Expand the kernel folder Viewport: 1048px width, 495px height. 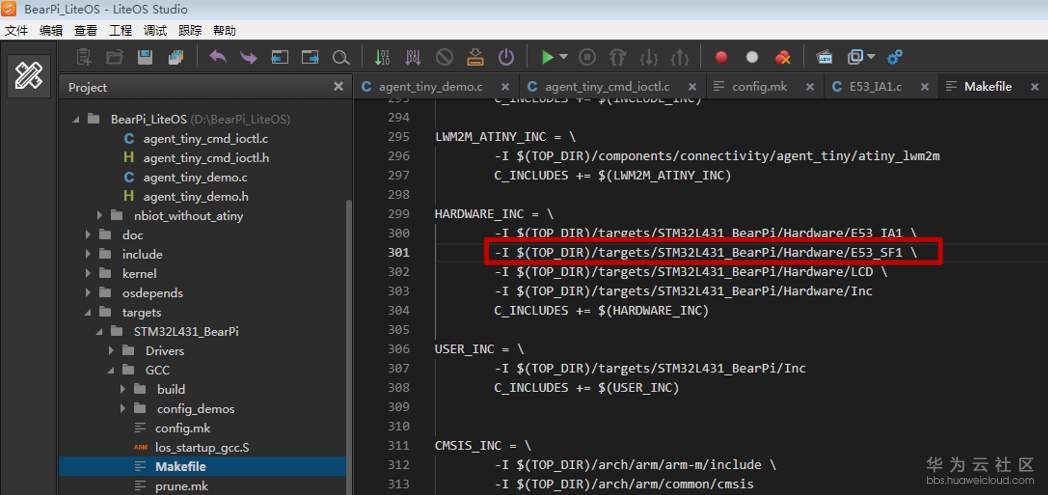pos(88,274)
